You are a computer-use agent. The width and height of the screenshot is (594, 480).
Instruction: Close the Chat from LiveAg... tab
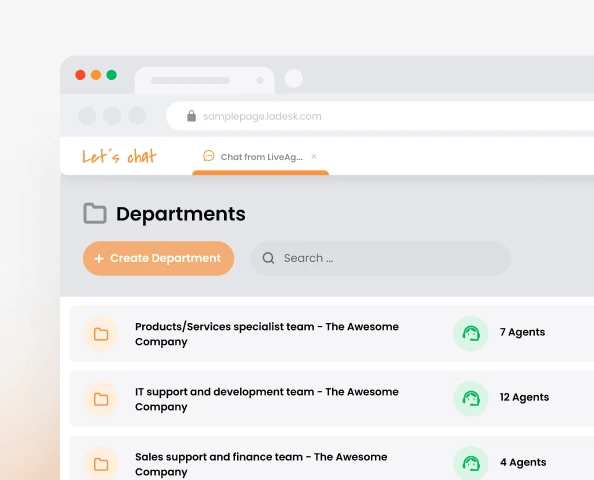coord(314,156)
